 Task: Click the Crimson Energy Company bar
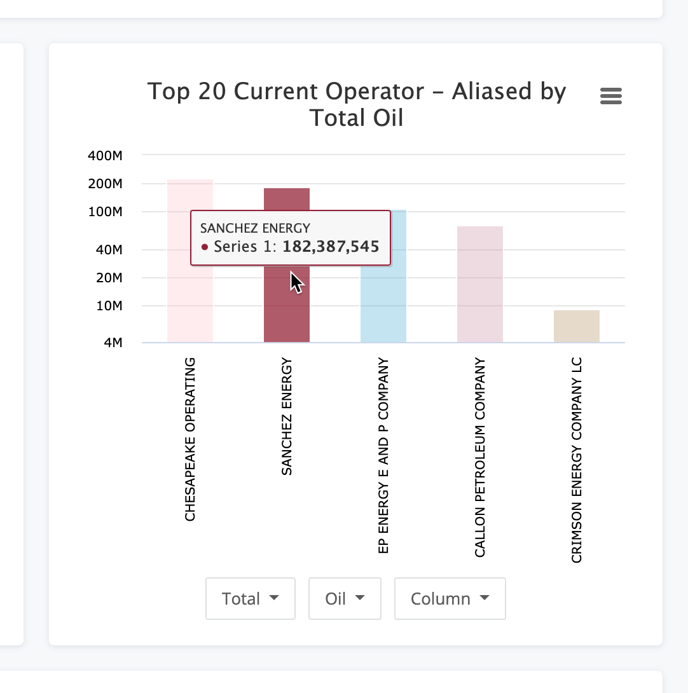[577, 326]
